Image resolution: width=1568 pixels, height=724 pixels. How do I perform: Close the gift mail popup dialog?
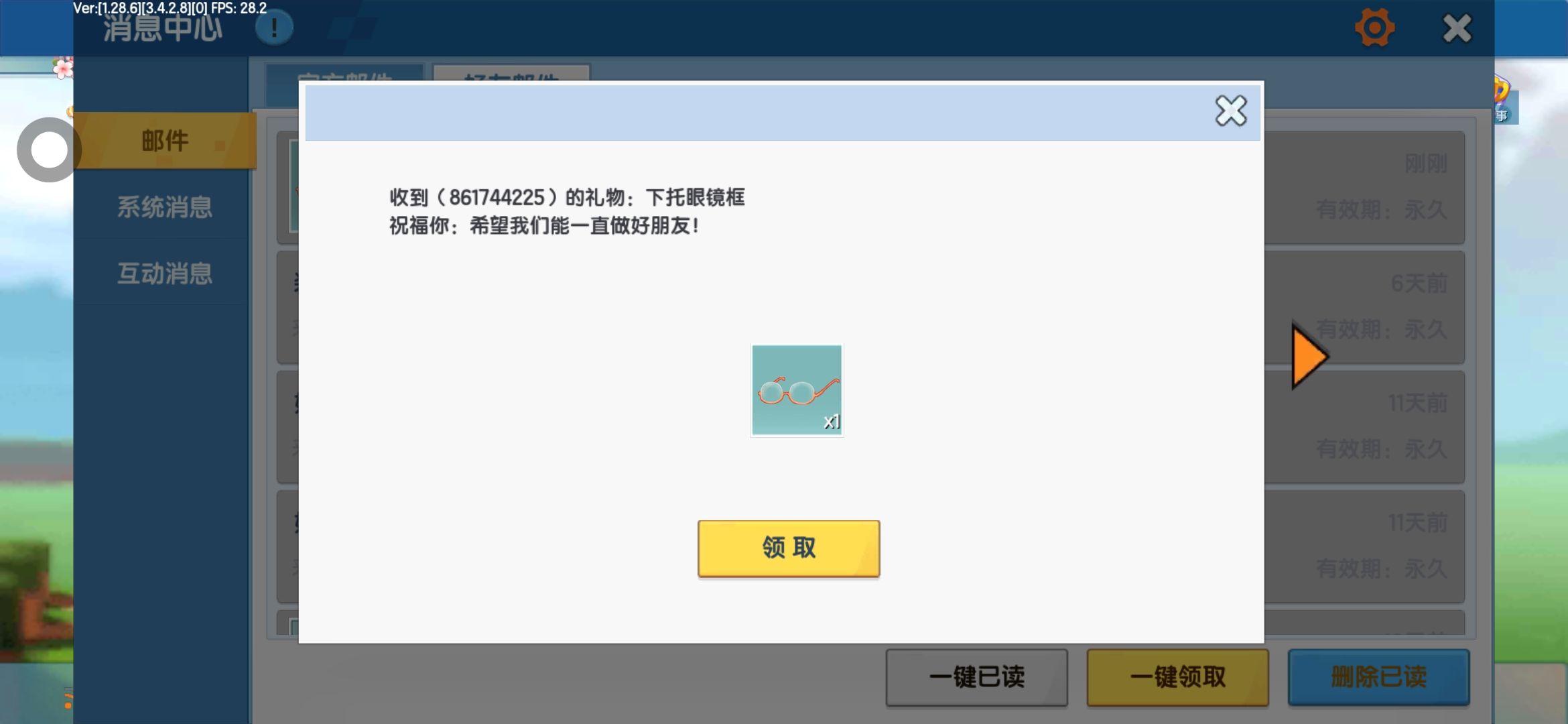click(1230, 111)
